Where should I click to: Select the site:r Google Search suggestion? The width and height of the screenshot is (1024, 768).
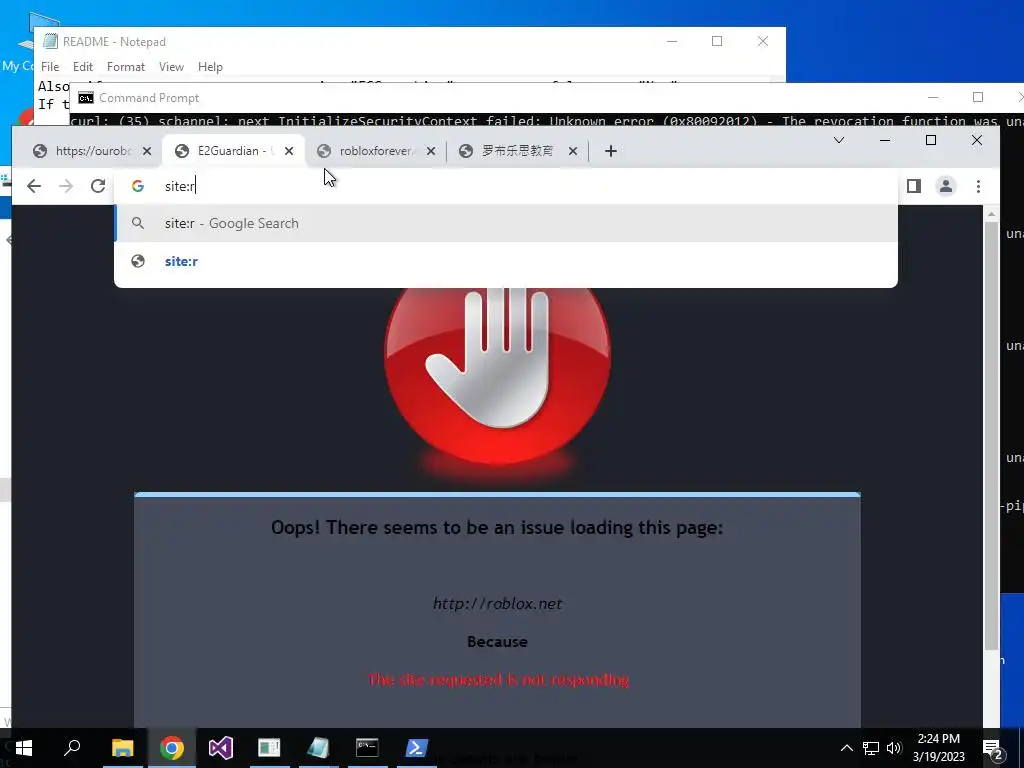[x=505, y=223]
